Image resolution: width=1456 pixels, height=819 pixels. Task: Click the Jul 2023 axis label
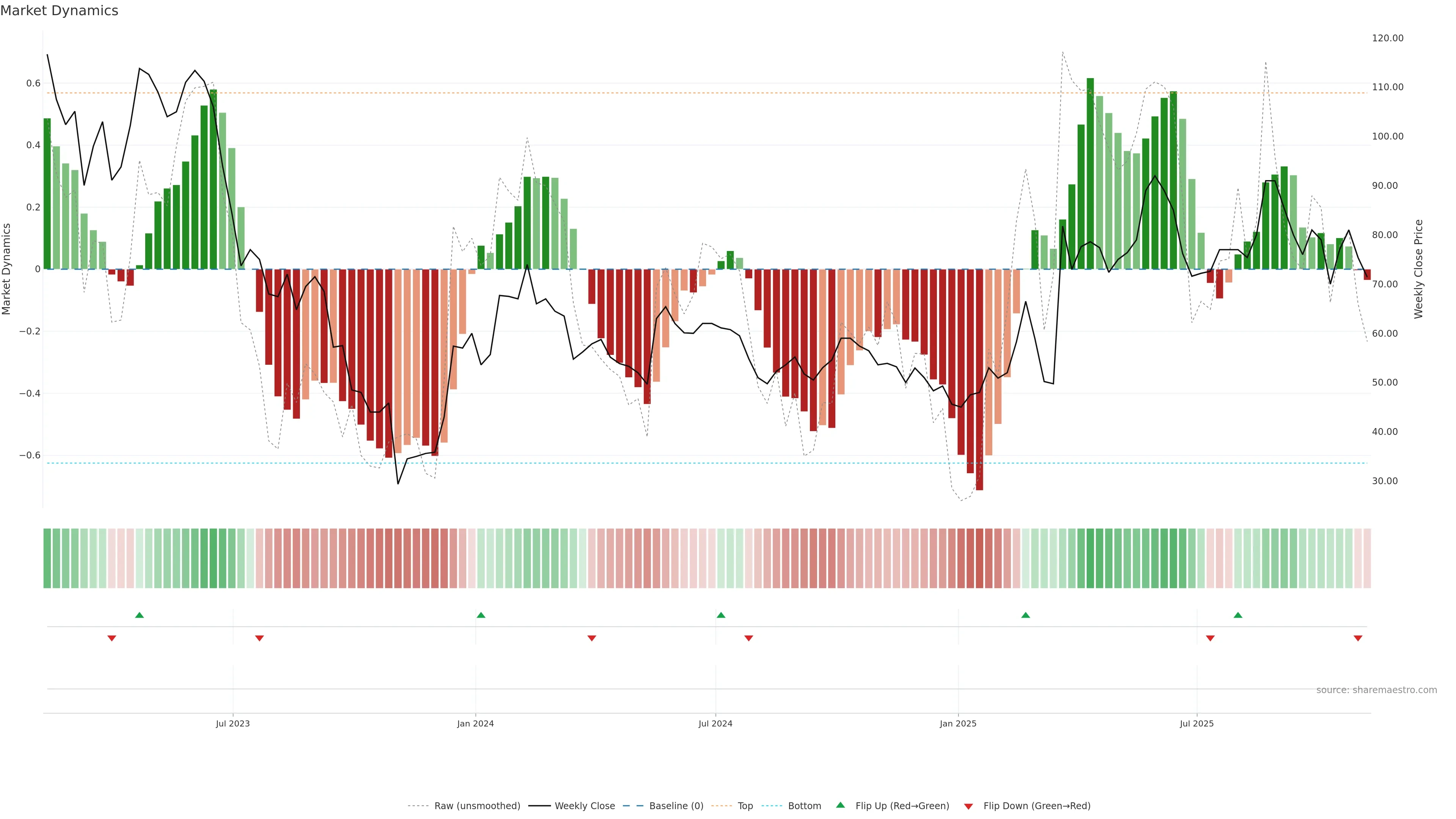(232, 723)
